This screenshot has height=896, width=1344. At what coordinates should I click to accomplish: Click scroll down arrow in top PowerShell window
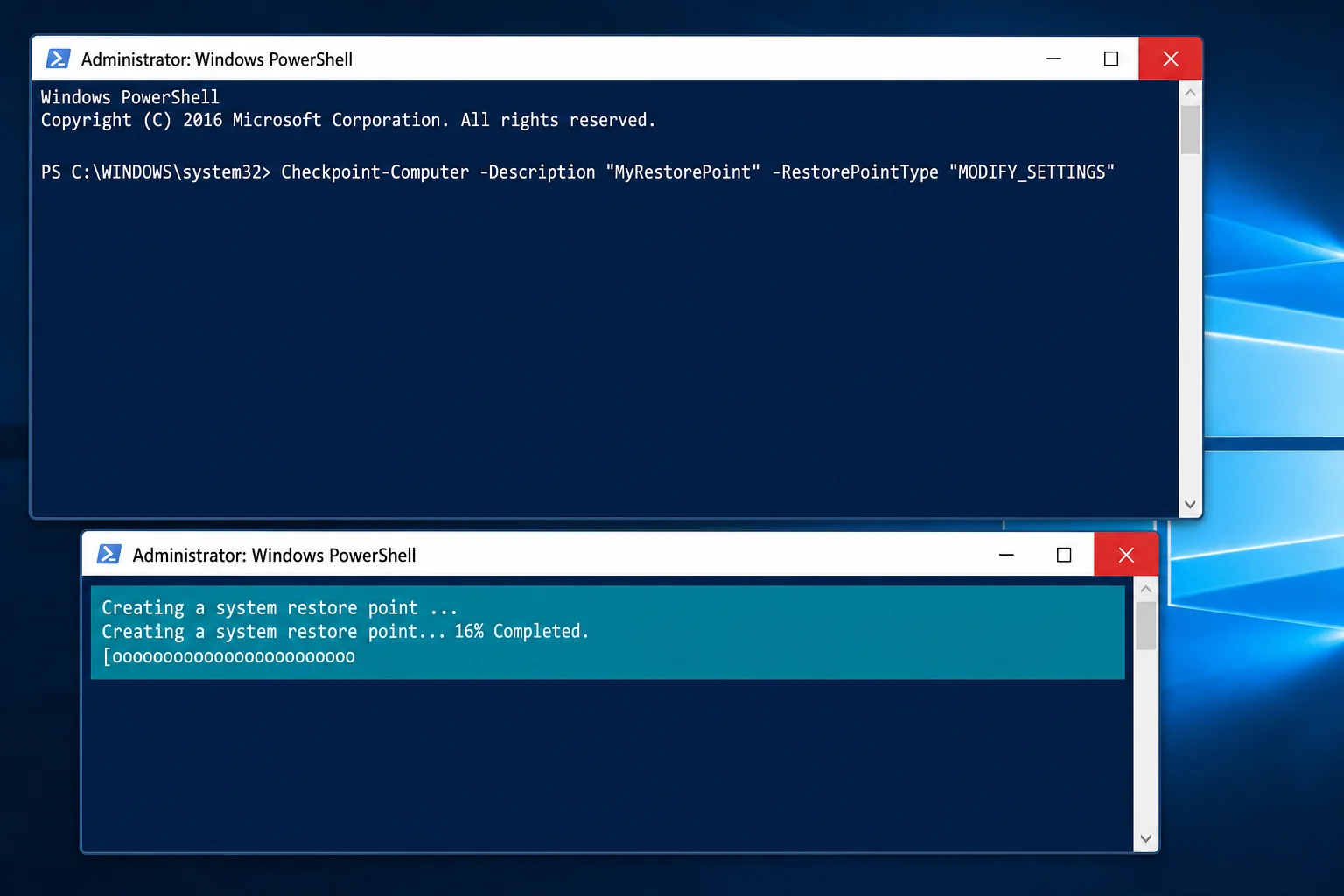click(1190, 505)
